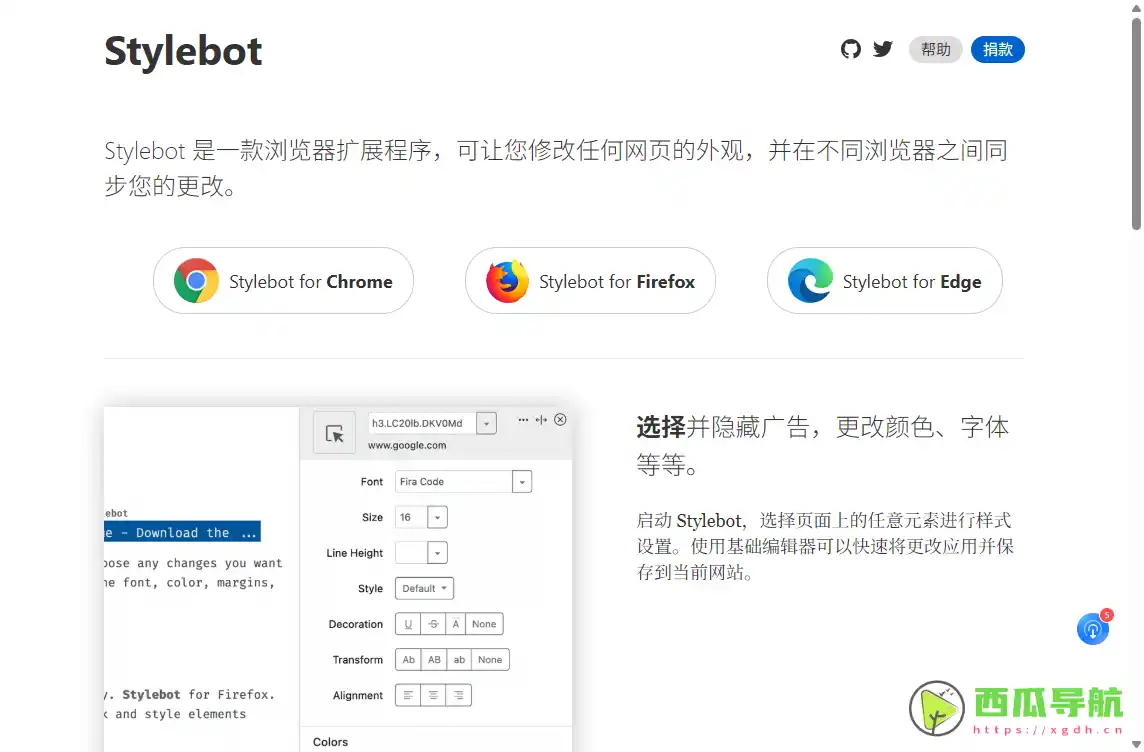Click the blue 捐款 donate button
Viewport: 1144px width, 752px height.
pyautogui.click(x=997, y=50)
